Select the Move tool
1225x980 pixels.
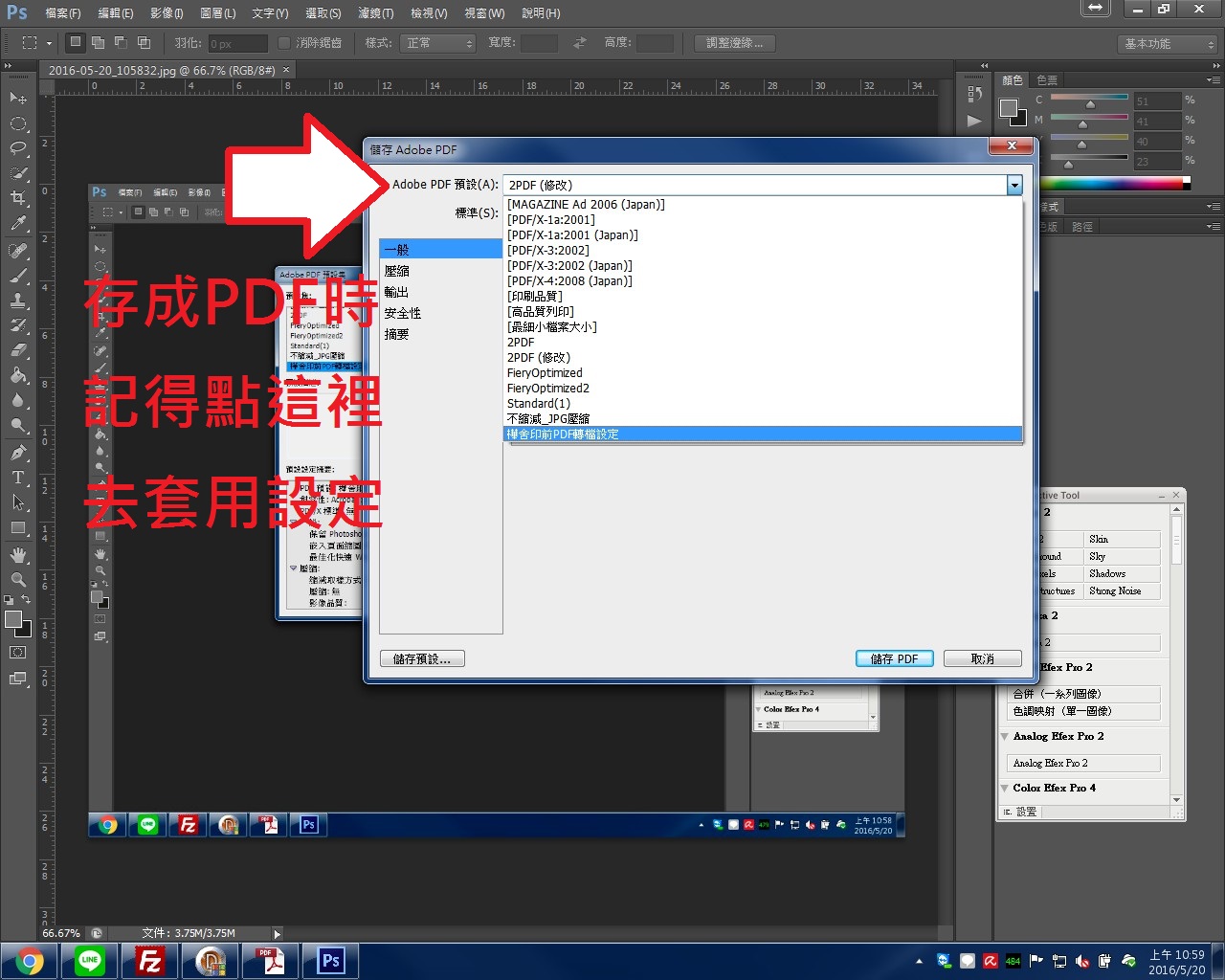point(18,99)
